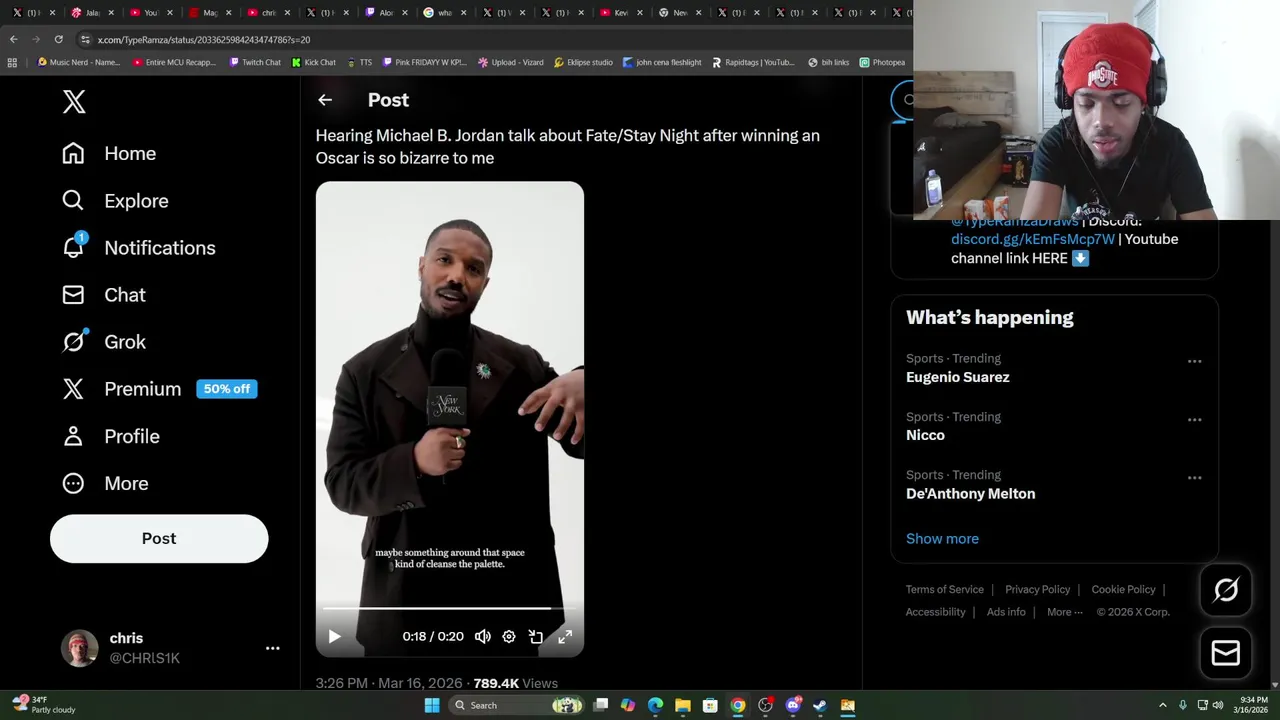Viewport: 1280px width, 720px height.
Task: Open the Music Nerd bookmark
Action: tap(79, 62)
